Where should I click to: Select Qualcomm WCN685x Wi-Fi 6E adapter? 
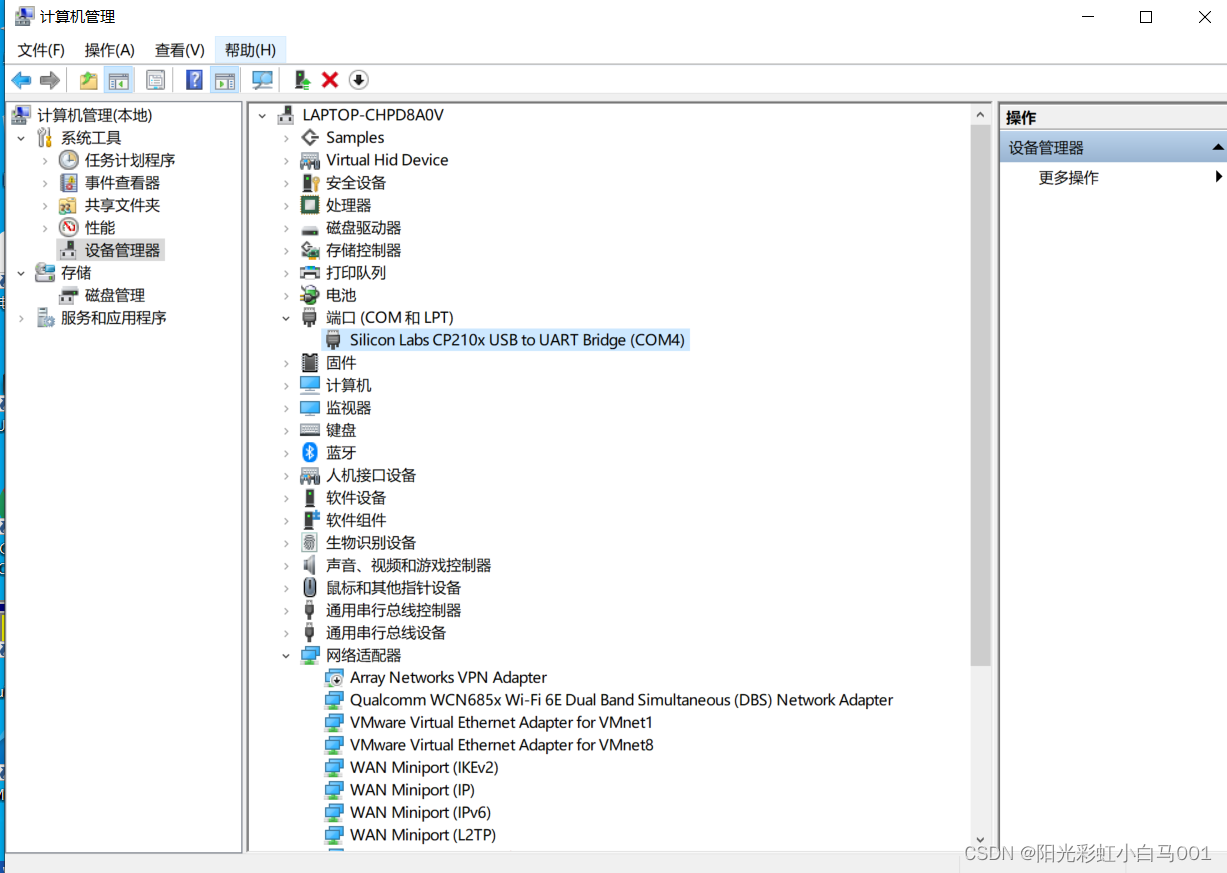621,700
